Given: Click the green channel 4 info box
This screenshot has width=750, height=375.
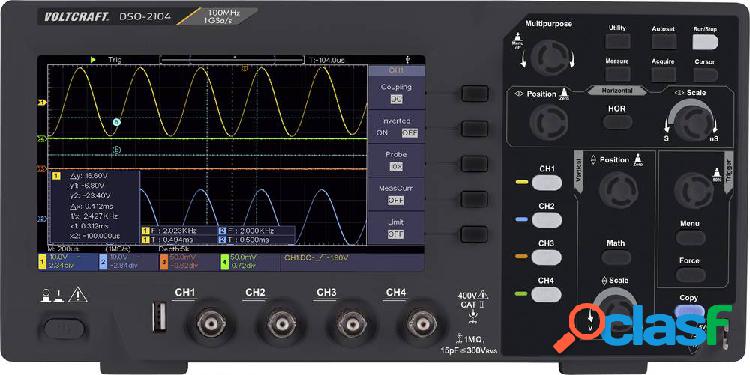Looking at the screenshot, I should coord(250,262).
